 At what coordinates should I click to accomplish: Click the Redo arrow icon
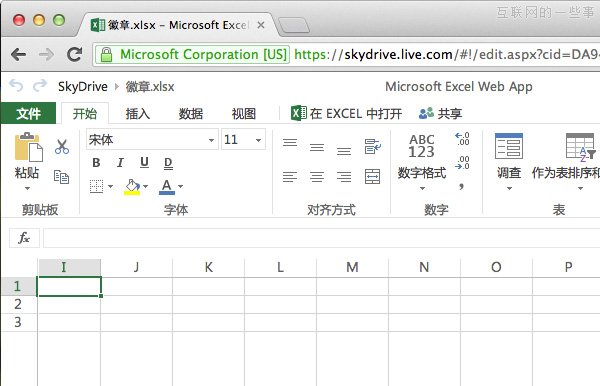tap(39, 85)
